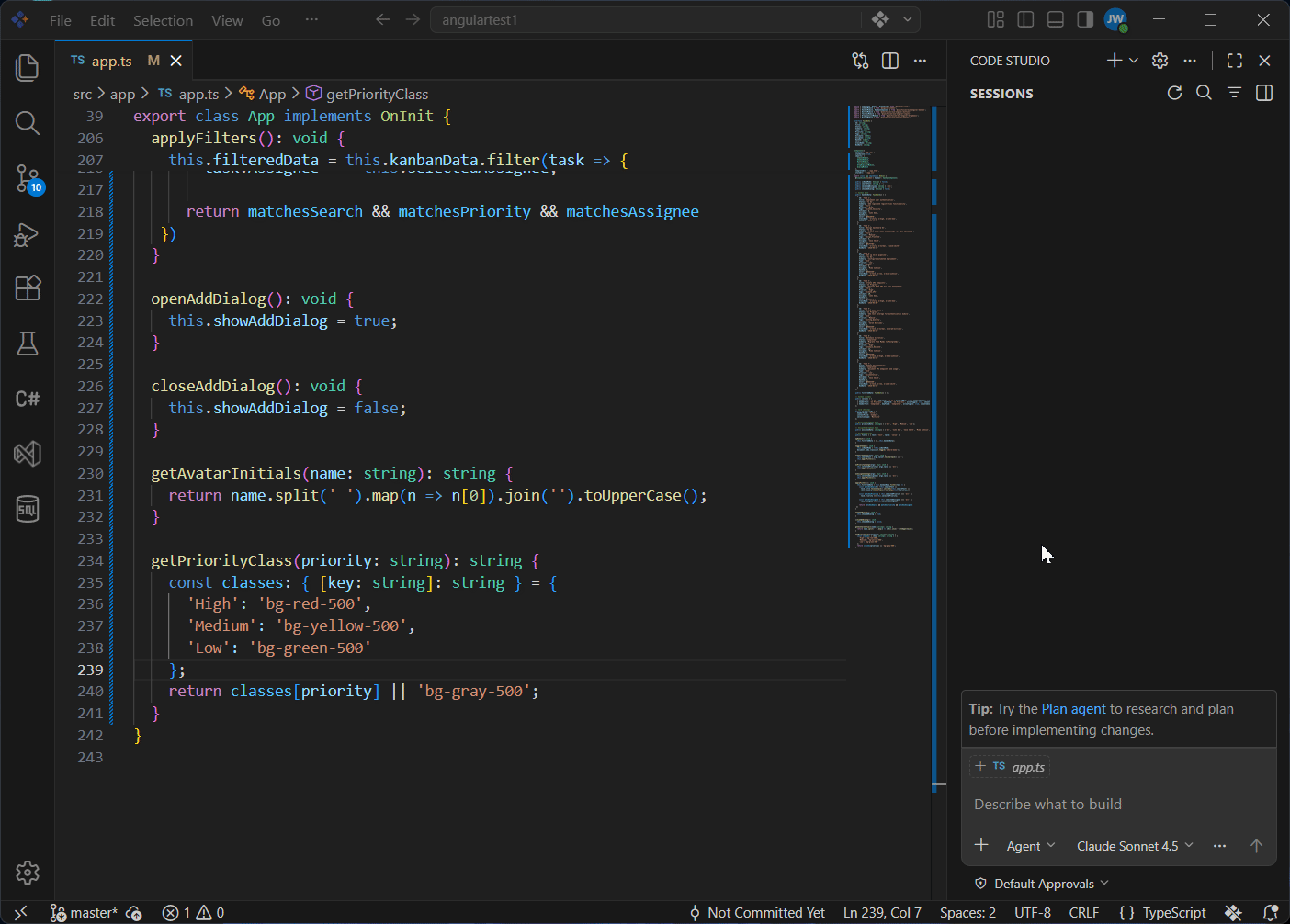This screenshot has width=1290, height=924.
Task: Open the Search view in activity bar
Action: pyautogui.click(x=28, y=123)
